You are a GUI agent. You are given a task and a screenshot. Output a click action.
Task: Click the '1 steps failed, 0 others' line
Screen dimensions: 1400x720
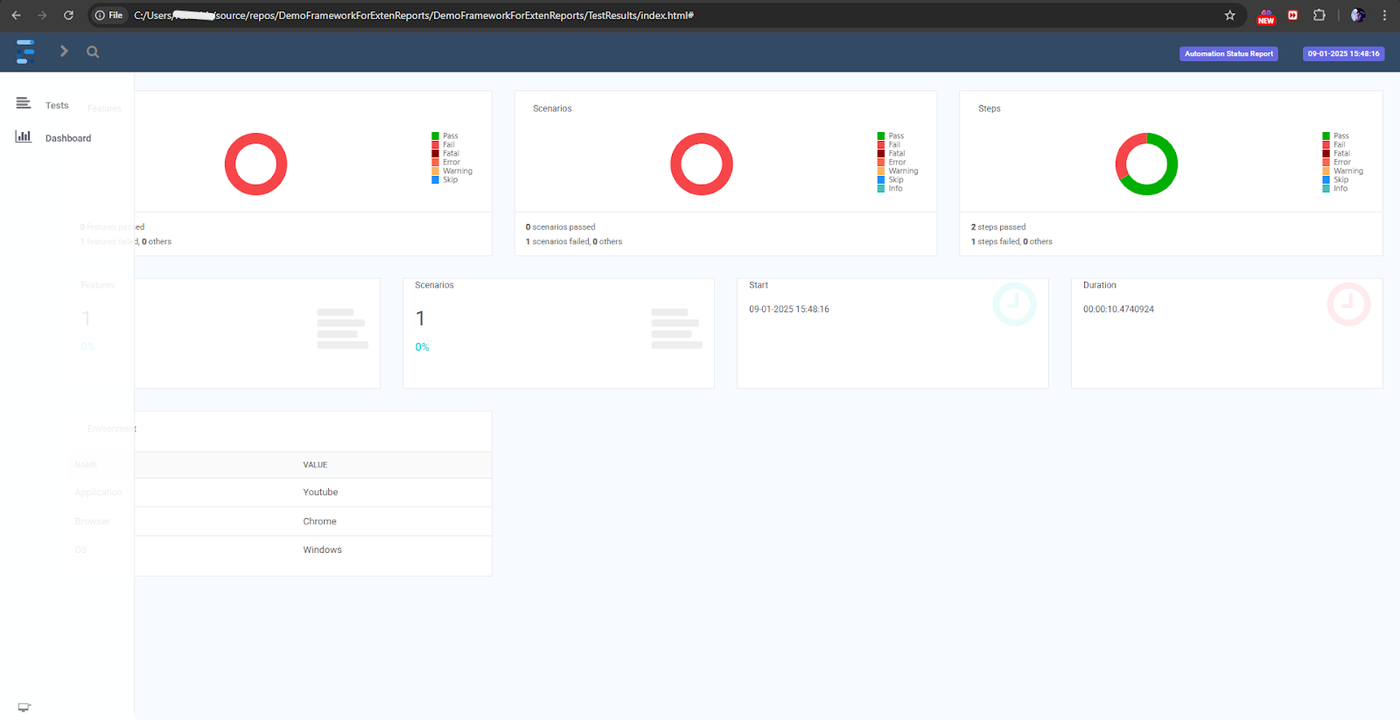coord(1012,241)
